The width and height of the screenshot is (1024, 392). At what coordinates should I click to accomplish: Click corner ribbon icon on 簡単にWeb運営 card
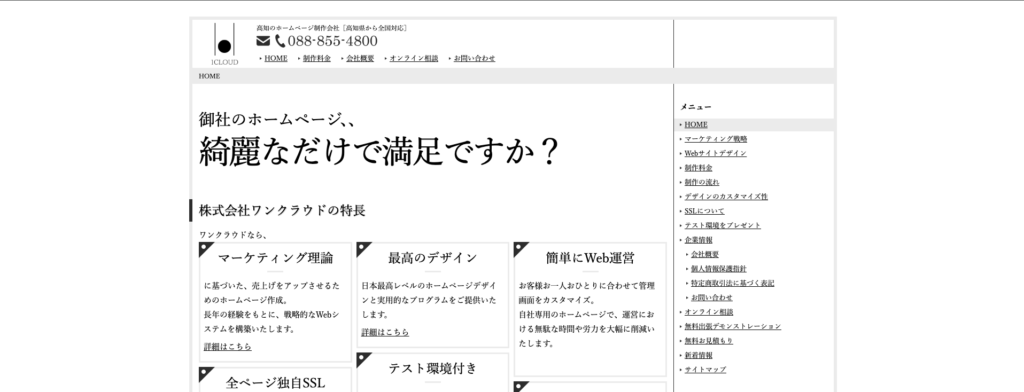click(520, 249)
